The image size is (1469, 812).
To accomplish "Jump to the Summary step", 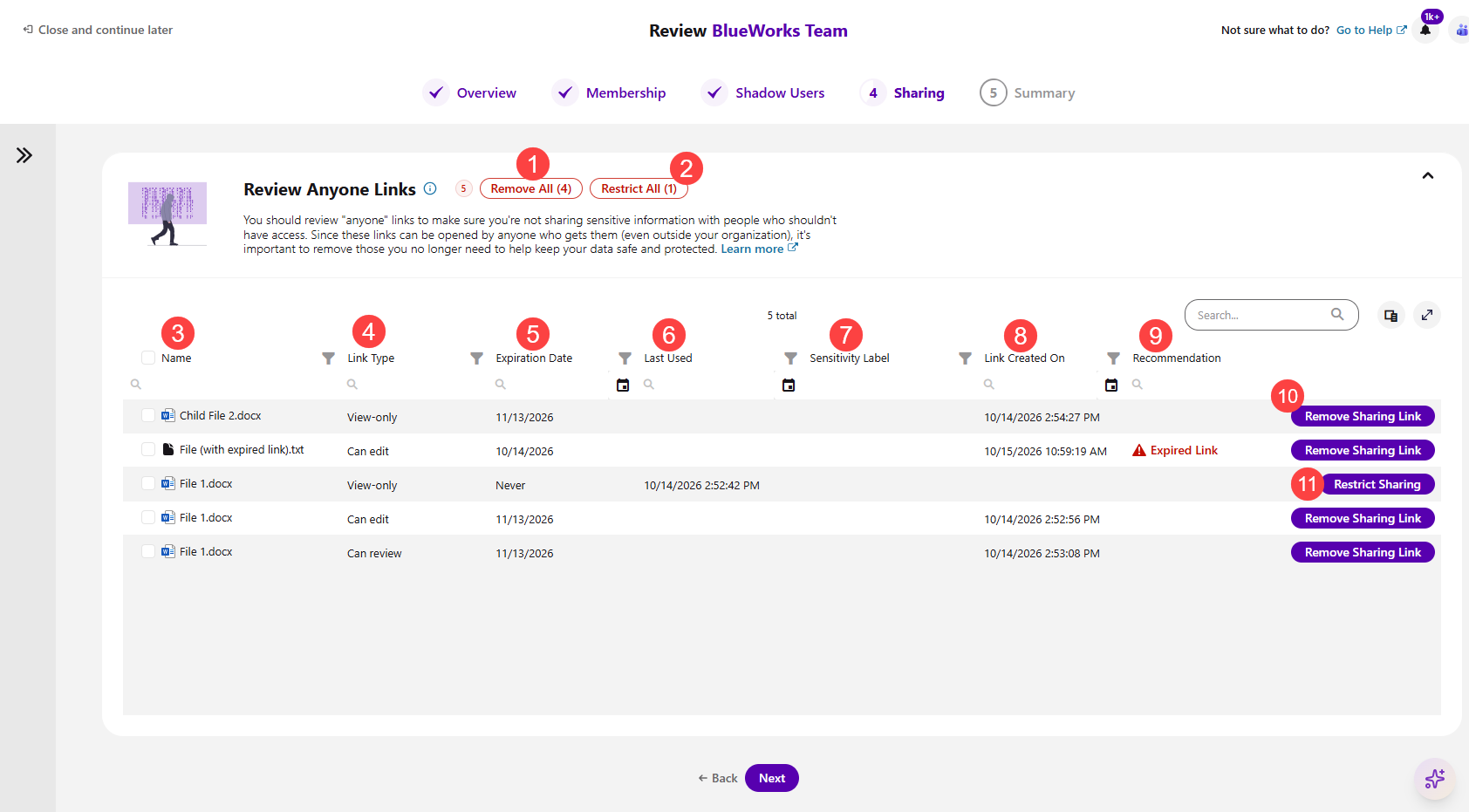I will (x=1028, y=92).
